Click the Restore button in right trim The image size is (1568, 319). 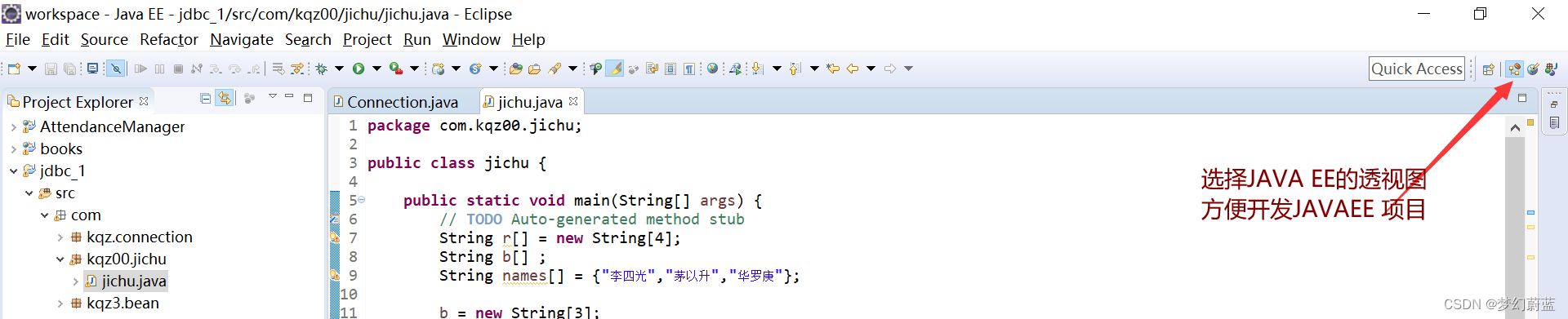(1554, 104)
